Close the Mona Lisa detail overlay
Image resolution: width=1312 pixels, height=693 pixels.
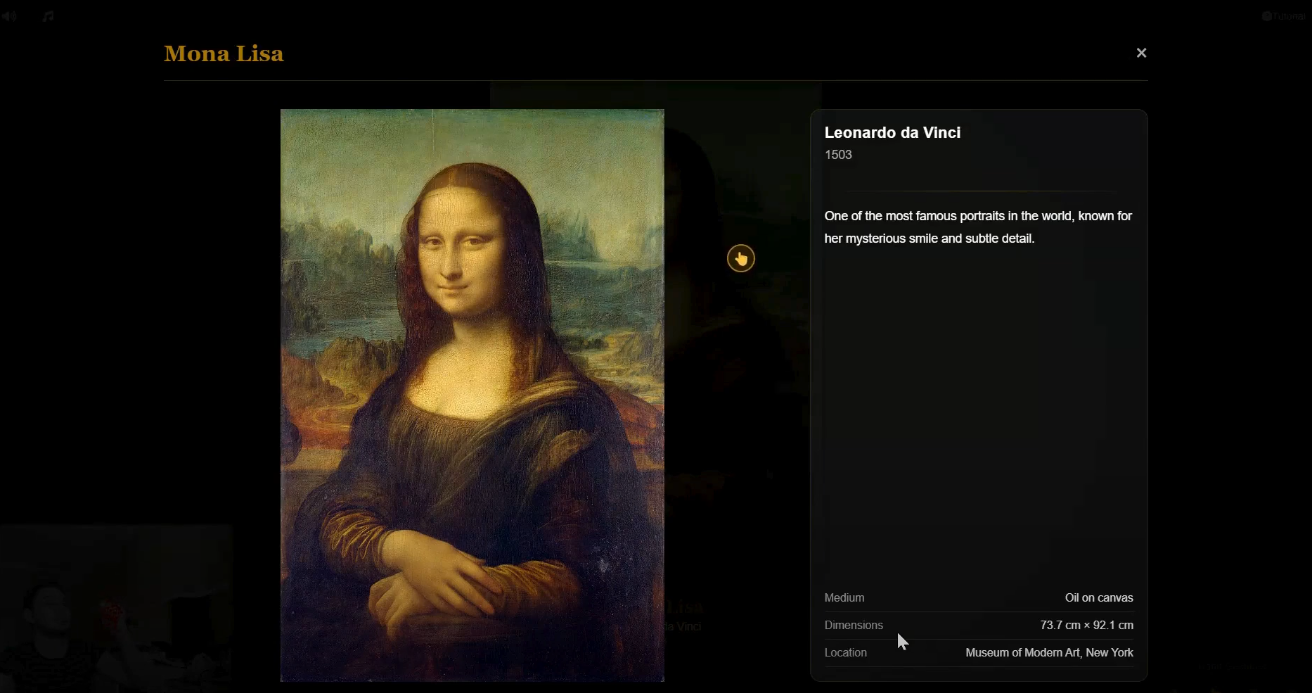tap(1141, 52)
